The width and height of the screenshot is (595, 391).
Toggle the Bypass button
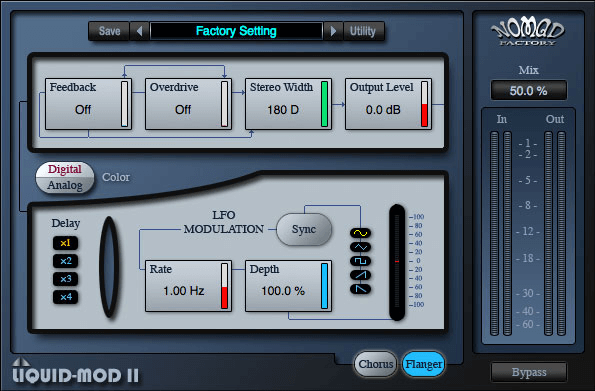coord(529,372)
